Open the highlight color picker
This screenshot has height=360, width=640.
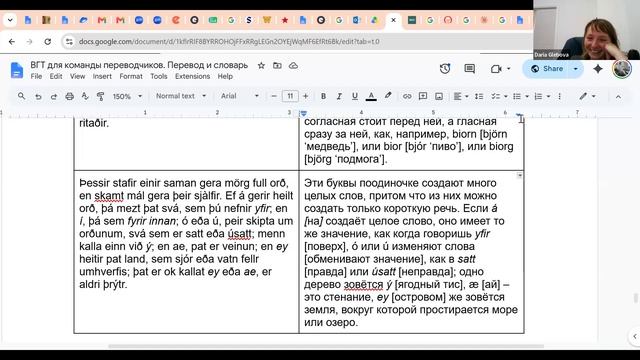pos(388,96)
